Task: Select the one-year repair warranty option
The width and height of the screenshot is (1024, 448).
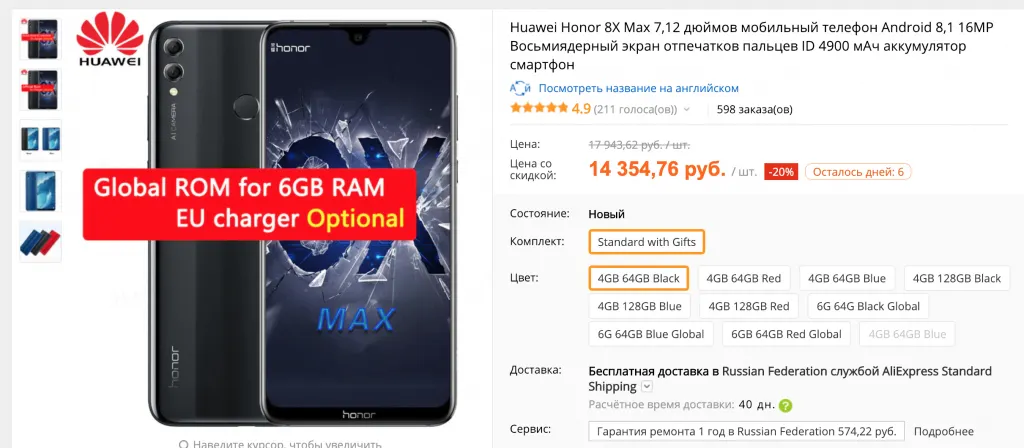Action: (x=746, y=432)
